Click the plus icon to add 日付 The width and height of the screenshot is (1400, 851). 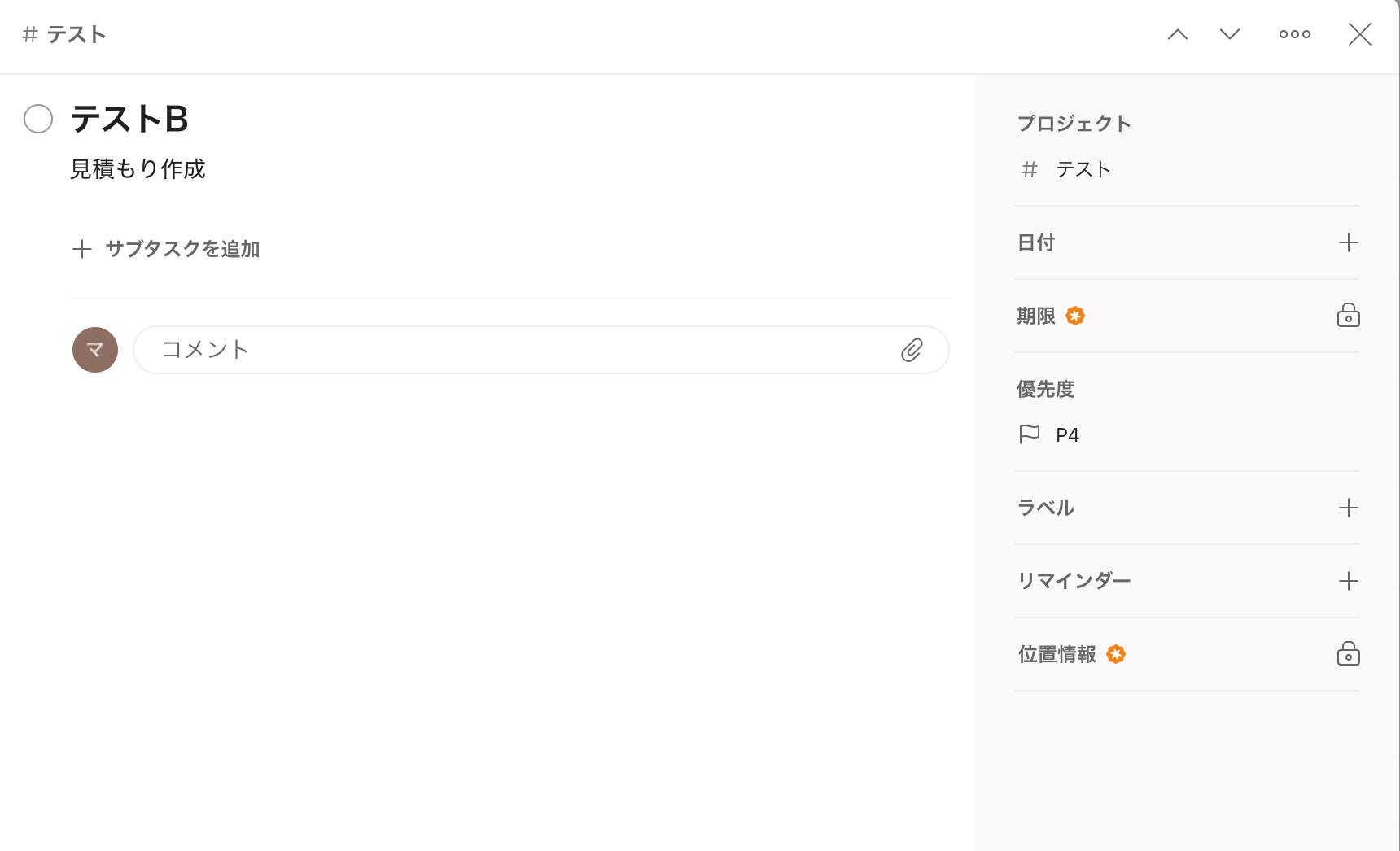[1348, 242]
